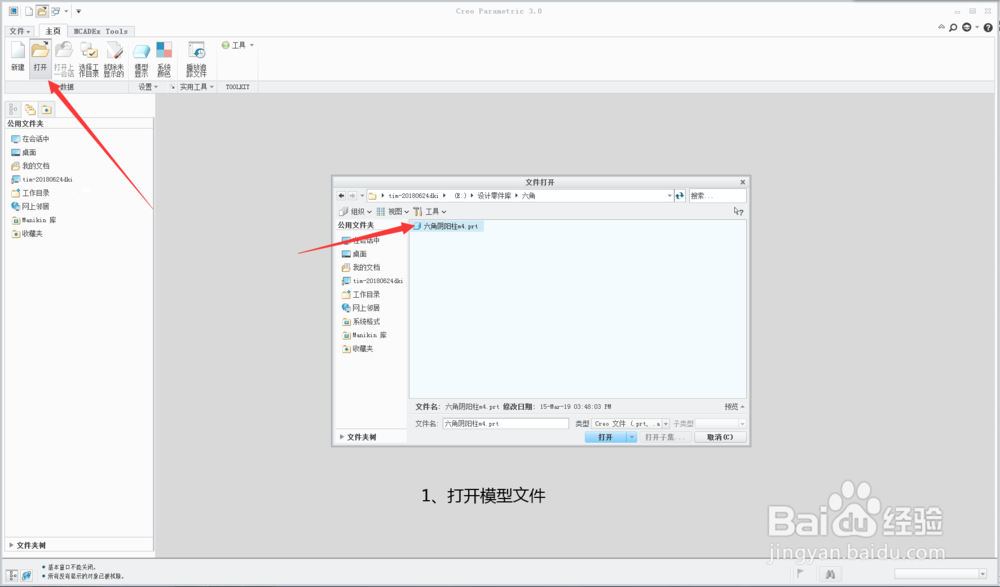Open selection filter combo box in status bar
Screen dimensions: 1000x587
tap(941, 574)
